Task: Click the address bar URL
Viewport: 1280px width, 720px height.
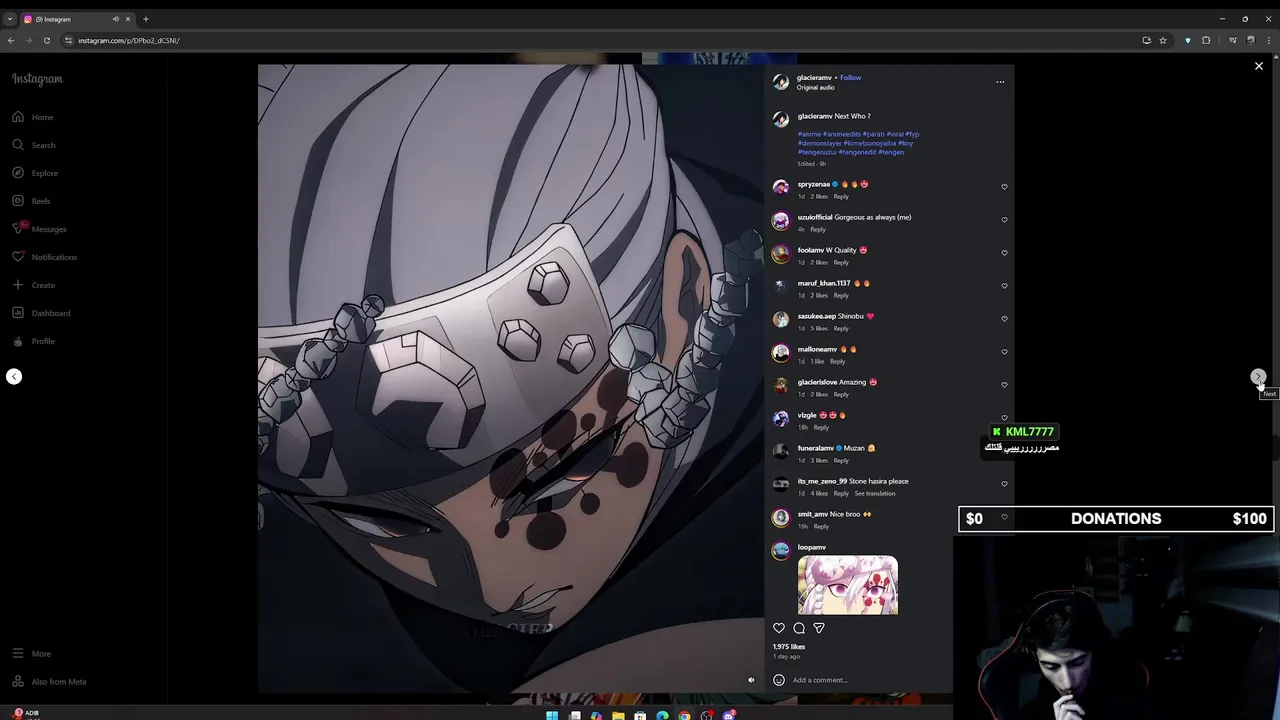Action: [129, 40]
